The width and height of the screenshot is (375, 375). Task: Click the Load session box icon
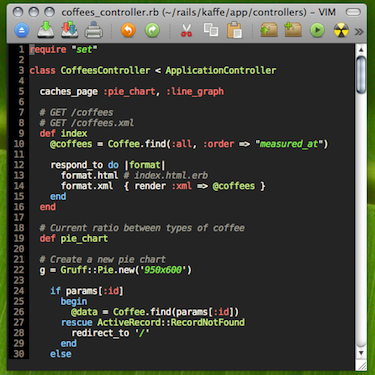pyautogui.click(x=269, y=30)
